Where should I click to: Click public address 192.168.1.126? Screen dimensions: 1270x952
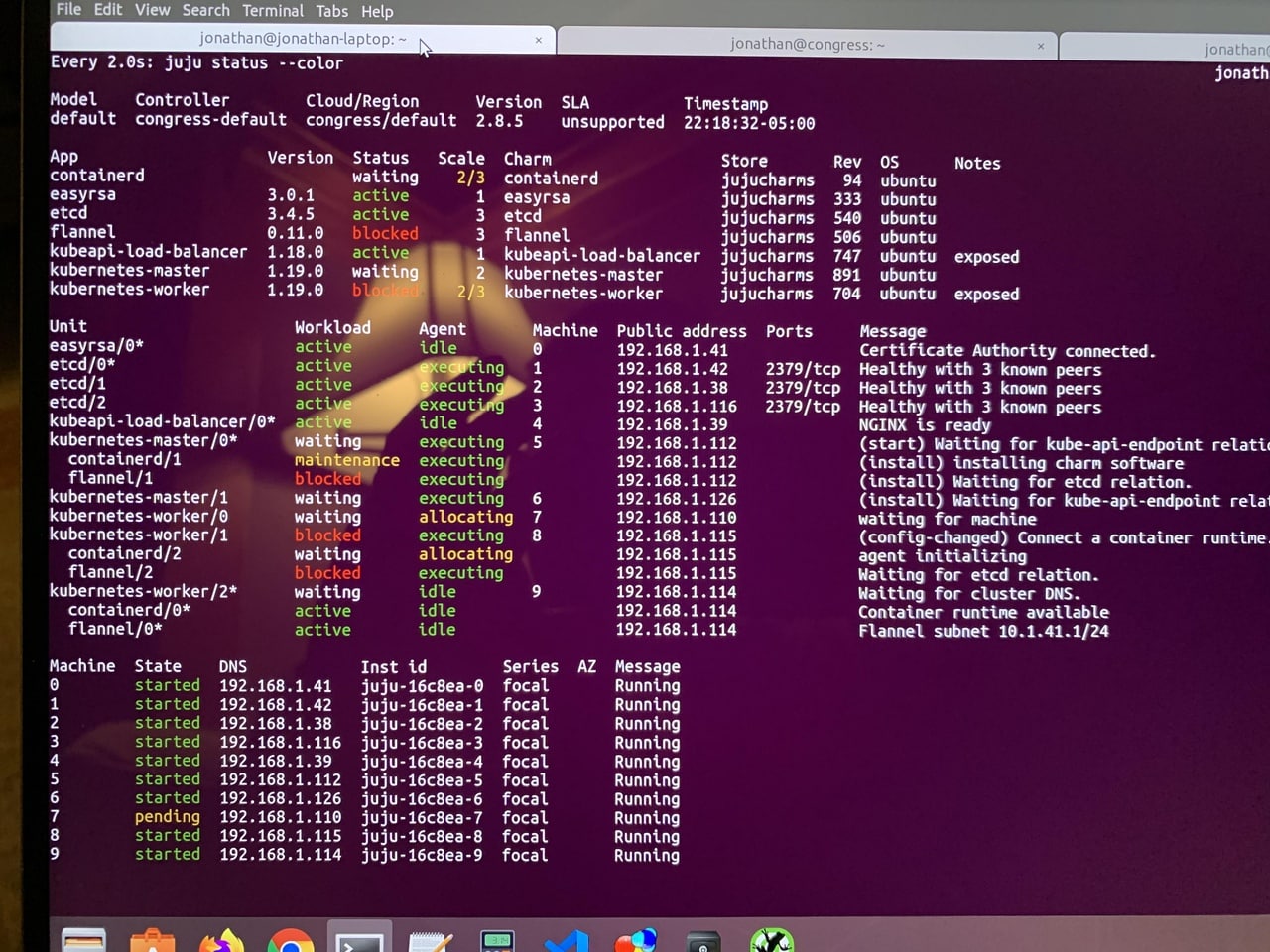click(x=677, y=499)
